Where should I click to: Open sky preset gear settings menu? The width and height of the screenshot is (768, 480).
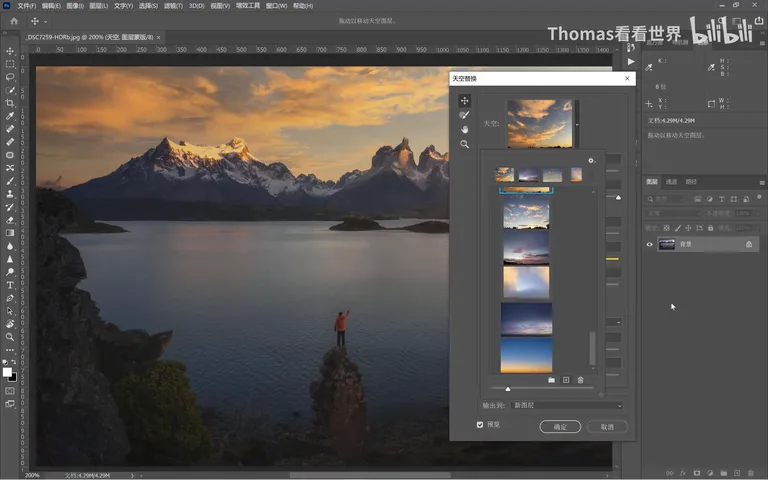click(x=591, y=161)
